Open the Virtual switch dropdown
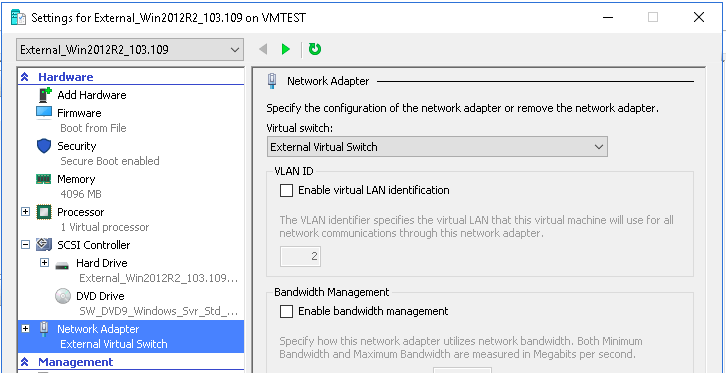726x373 pixels. 437,147
